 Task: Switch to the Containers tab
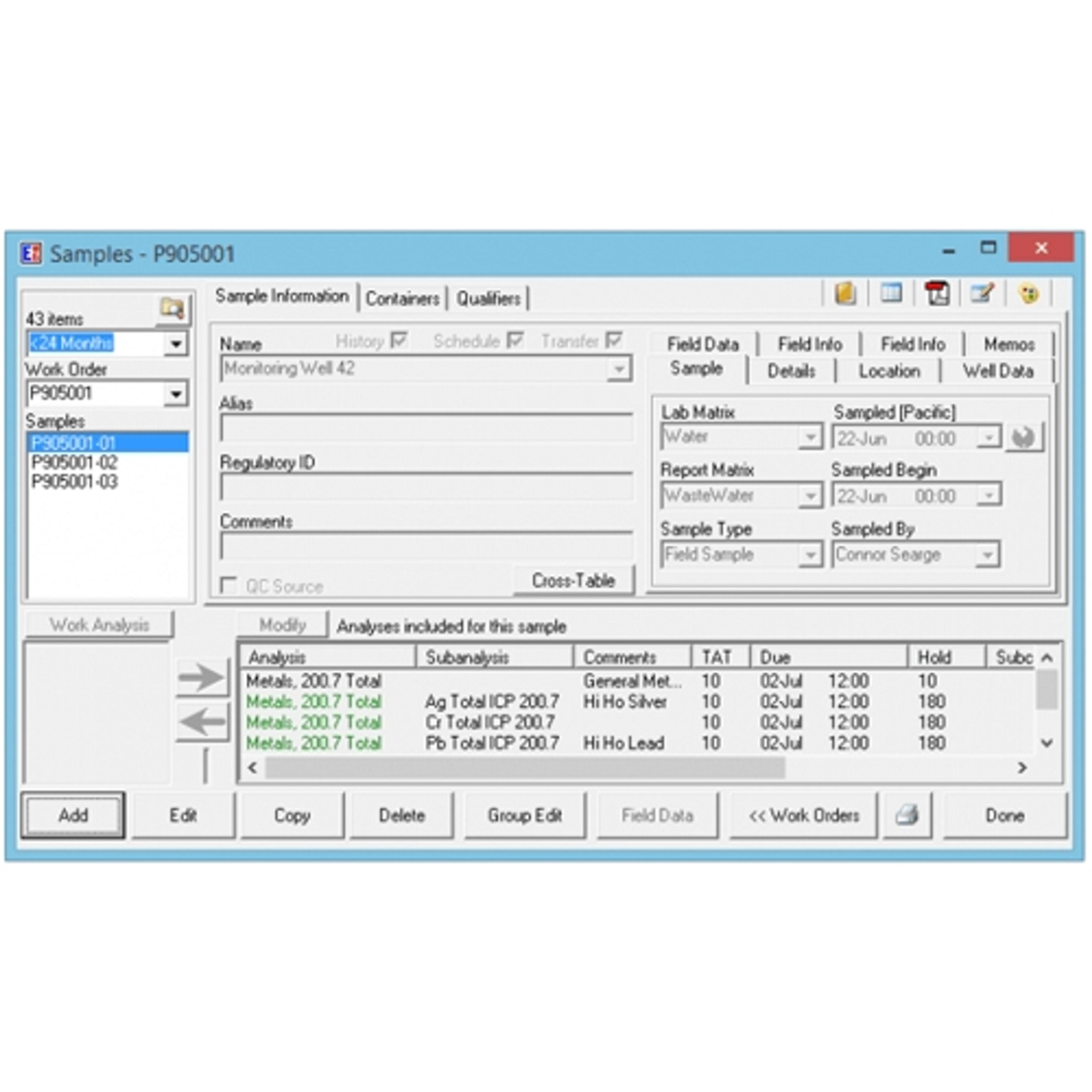pyautogui.click(x=402, y=298)
